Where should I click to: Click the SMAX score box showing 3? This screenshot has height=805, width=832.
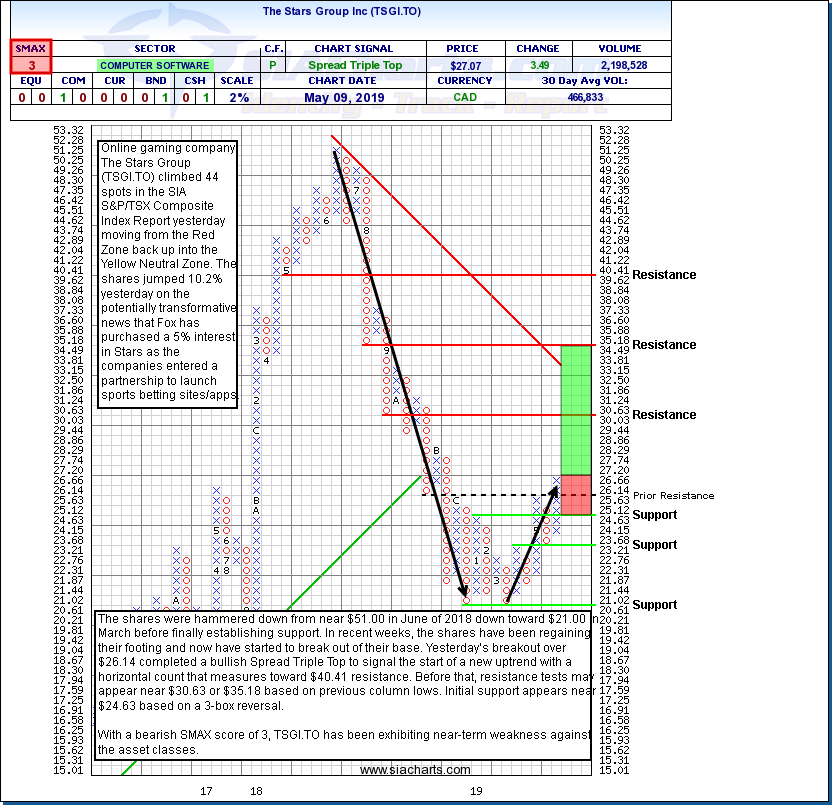(x=30, y=64)
